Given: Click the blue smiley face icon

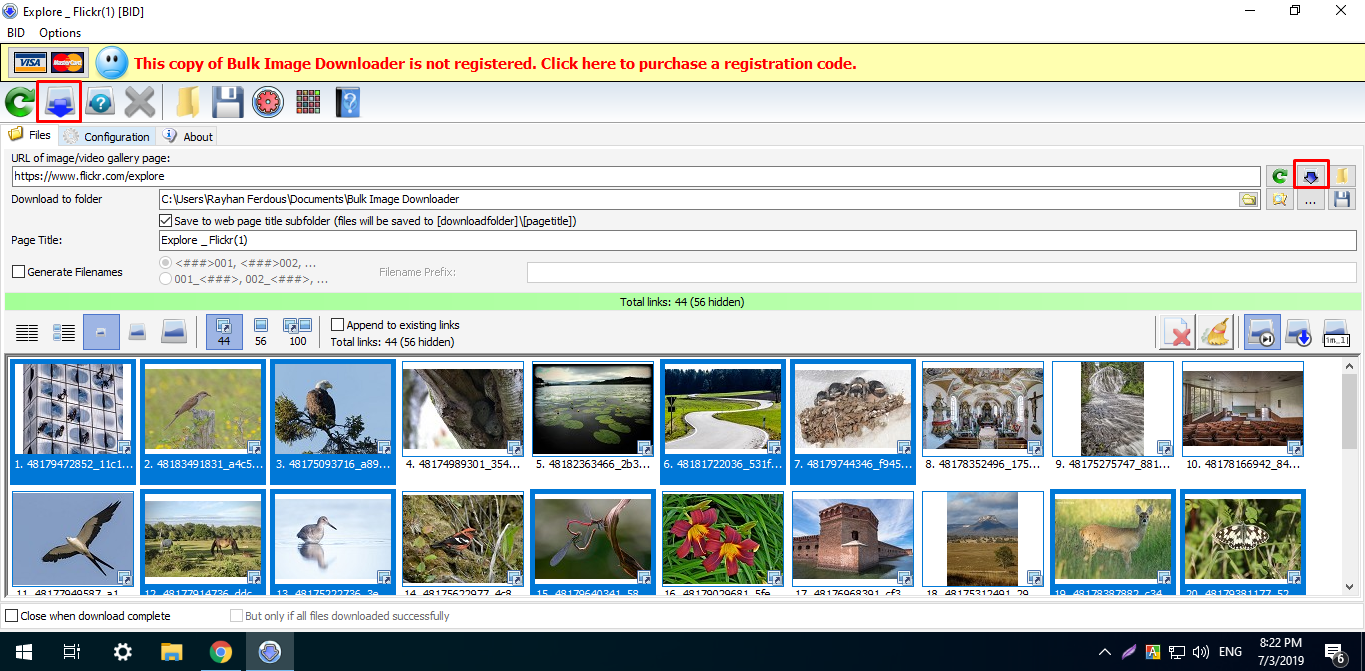Looking at the screenshot, I should pos(111,63).
